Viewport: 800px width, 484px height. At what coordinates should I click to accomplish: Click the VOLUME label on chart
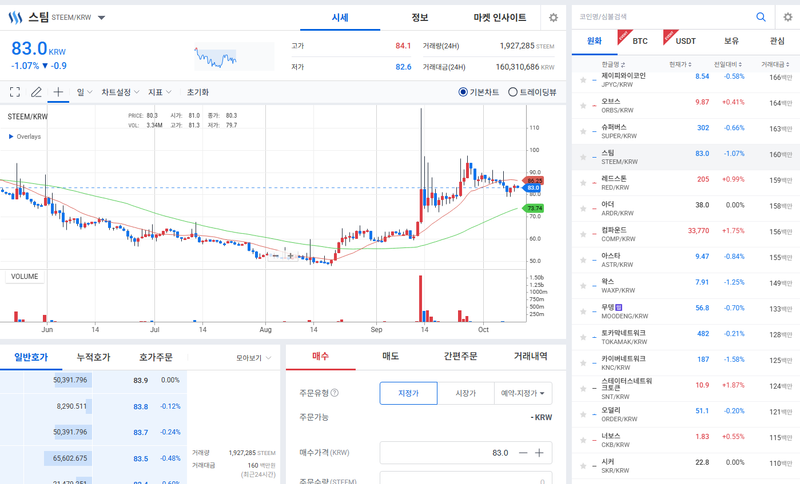pos(24,276)
